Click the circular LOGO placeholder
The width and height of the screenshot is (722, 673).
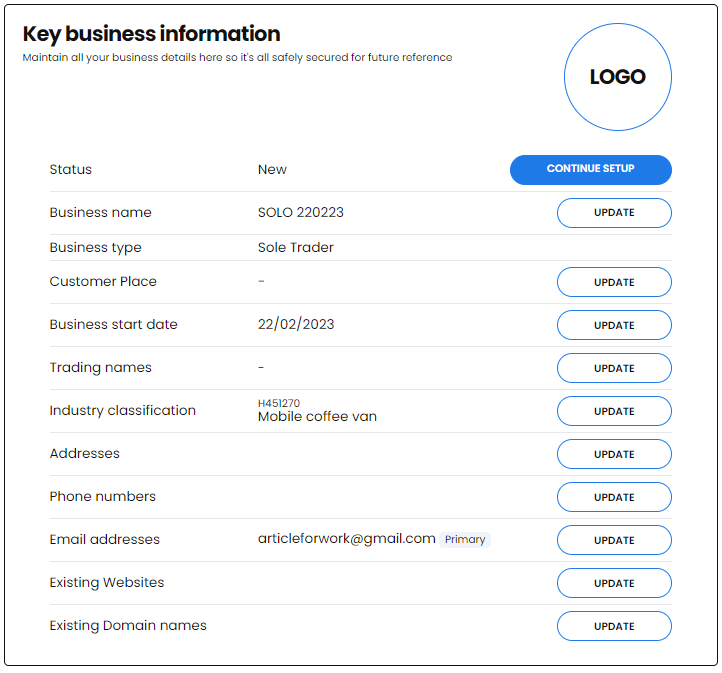(x=617, y=77)
